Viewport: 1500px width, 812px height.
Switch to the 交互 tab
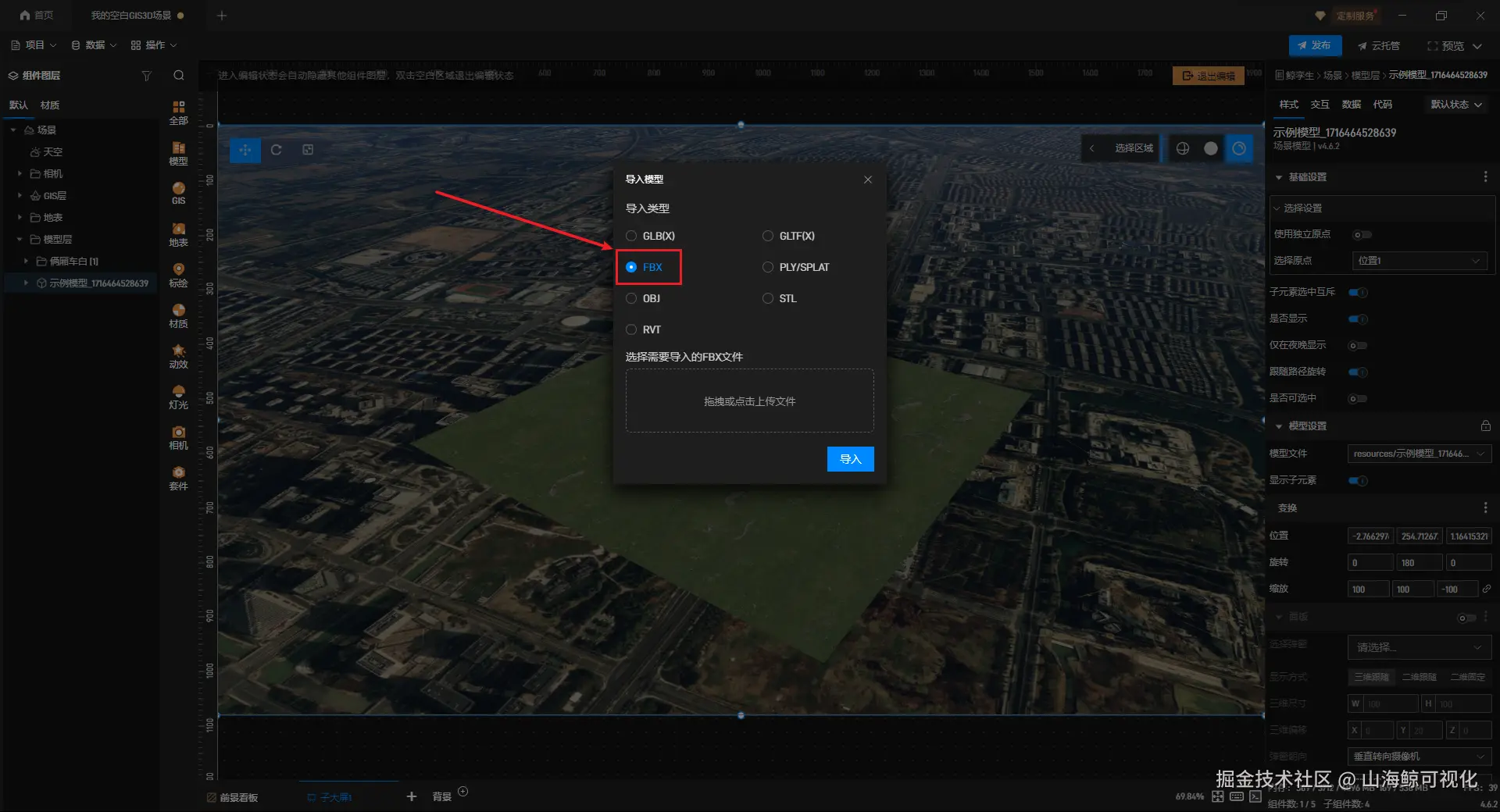pos(1320,105)
